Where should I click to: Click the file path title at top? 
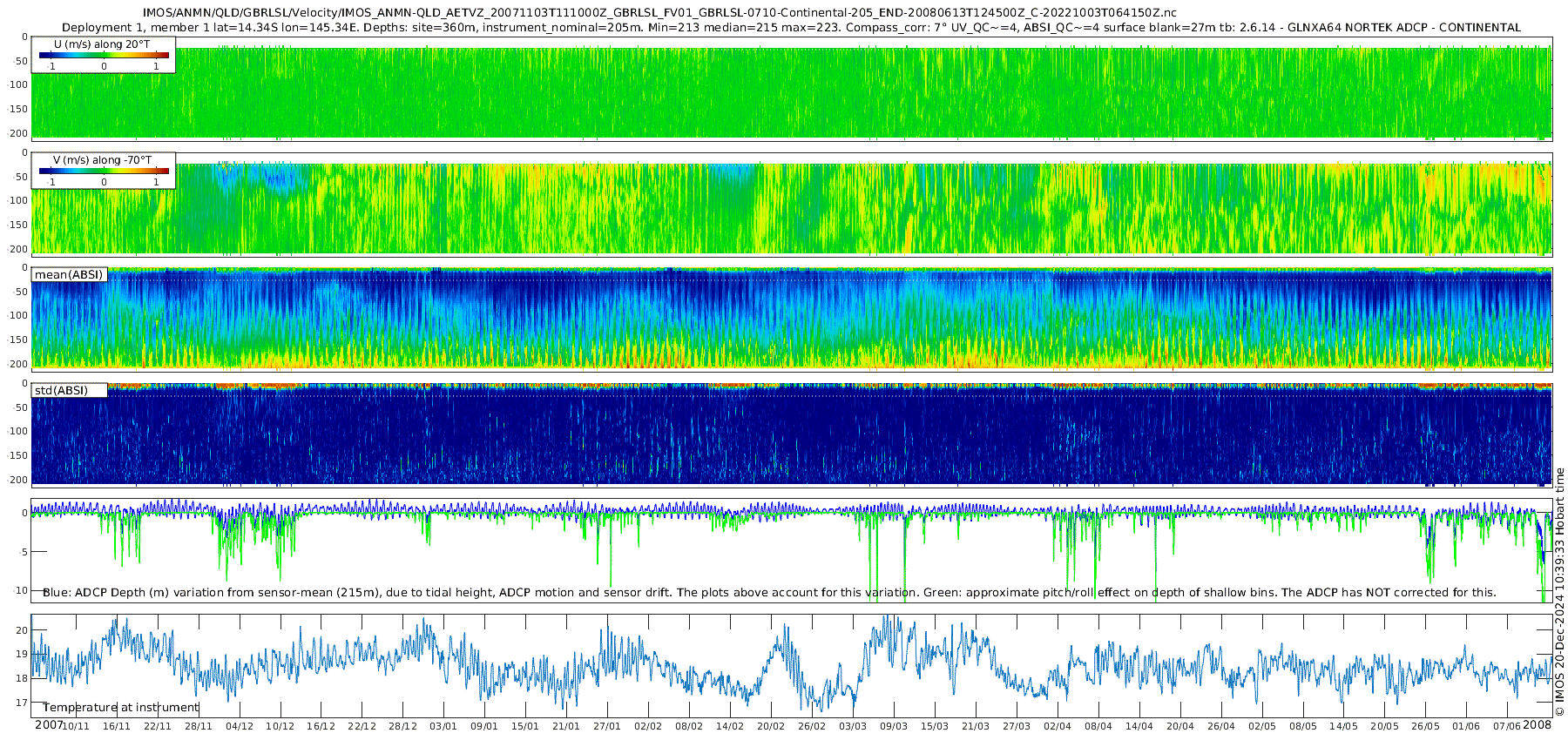659,12
